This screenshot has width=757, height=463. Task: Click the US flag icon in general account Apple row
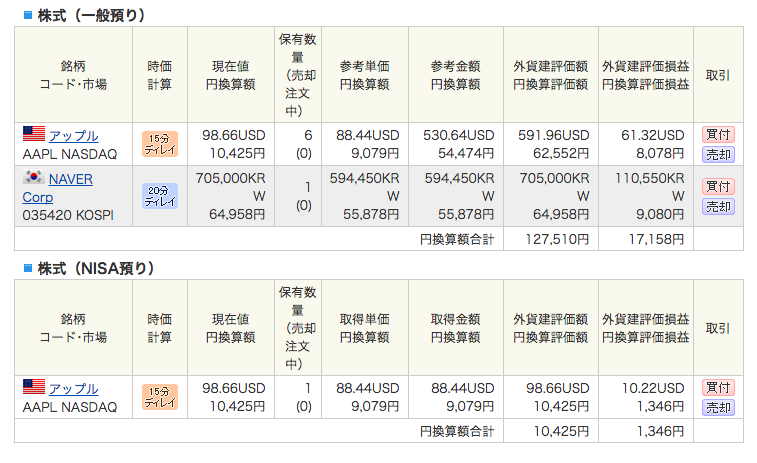click(34, 134)
